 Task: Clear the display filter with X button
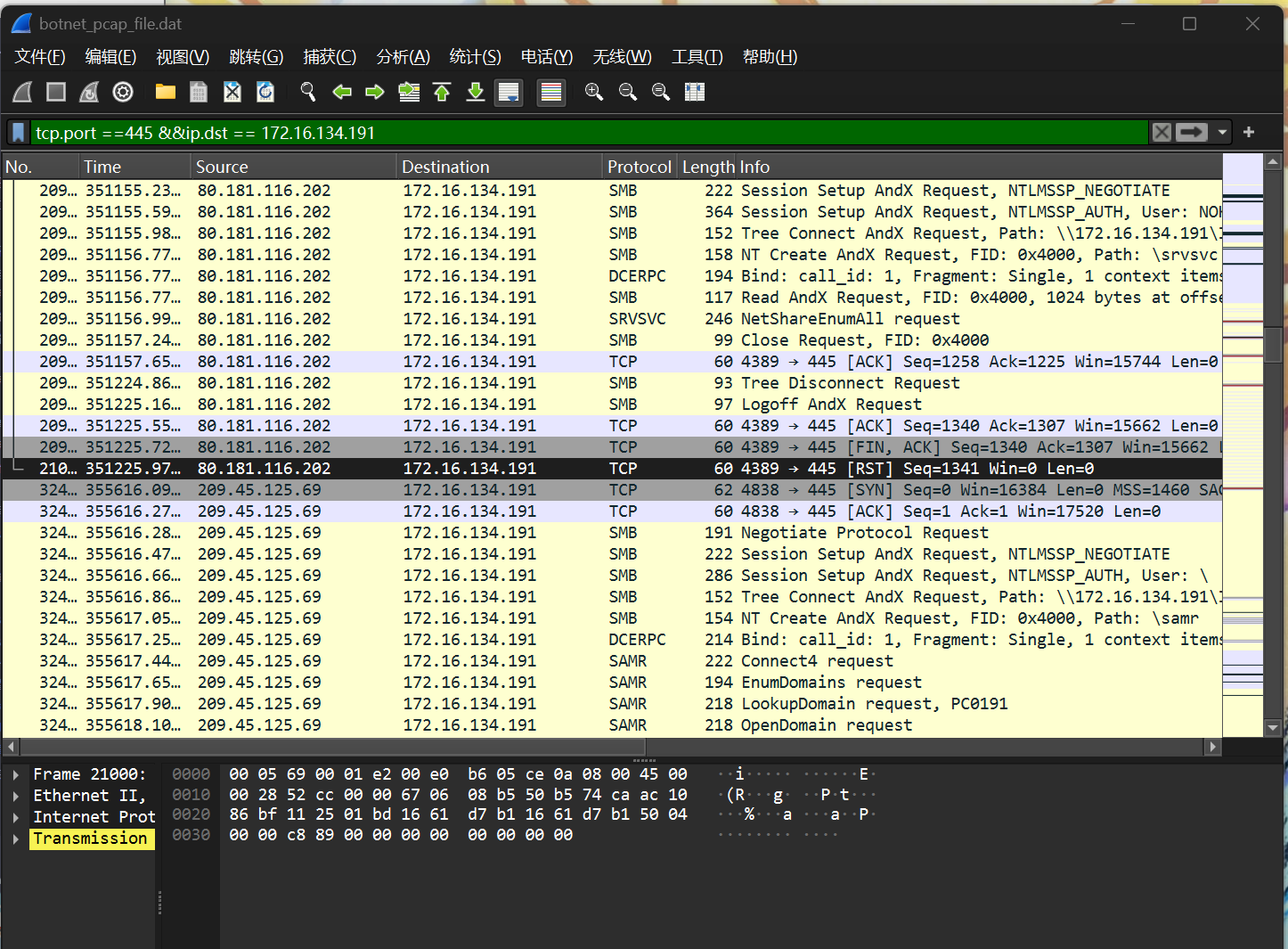pyautogui.click(x=1162, y=133)
